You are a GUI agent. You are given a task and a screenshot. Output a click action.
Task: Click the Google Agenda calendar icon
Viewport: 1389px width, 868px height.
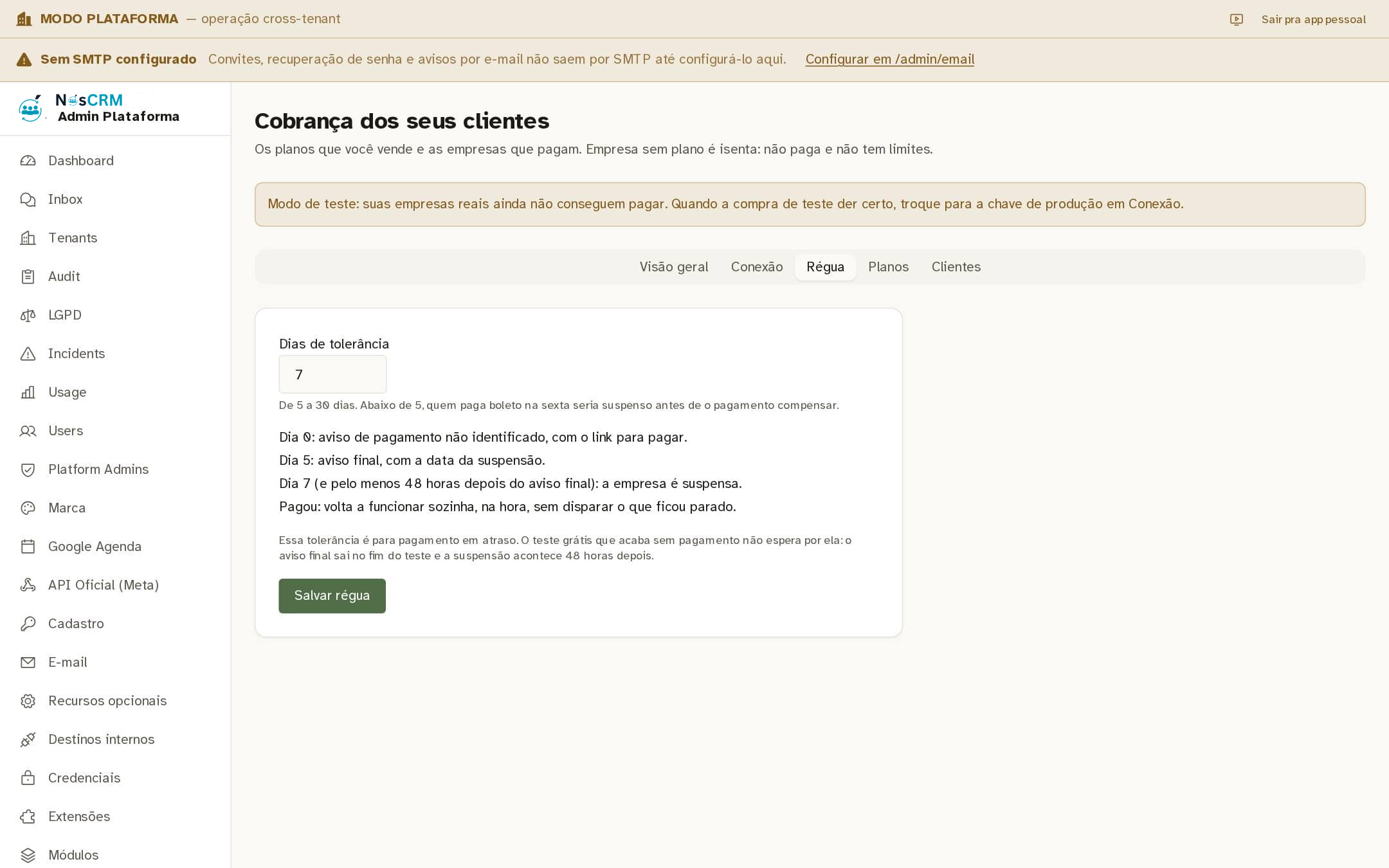coord(28,547)
